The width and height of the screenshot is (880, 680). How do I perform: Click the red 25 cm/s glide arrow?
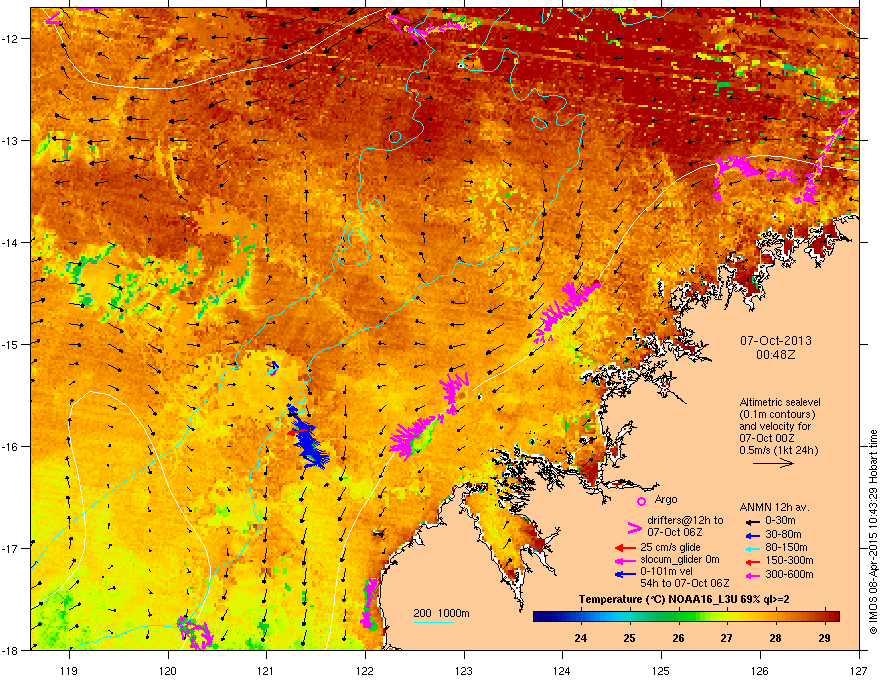tap(625, 548)
